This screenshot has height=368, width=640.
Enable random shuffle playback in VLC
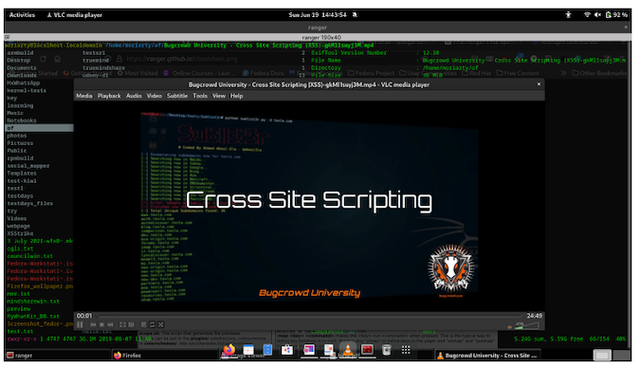[161, 325]
